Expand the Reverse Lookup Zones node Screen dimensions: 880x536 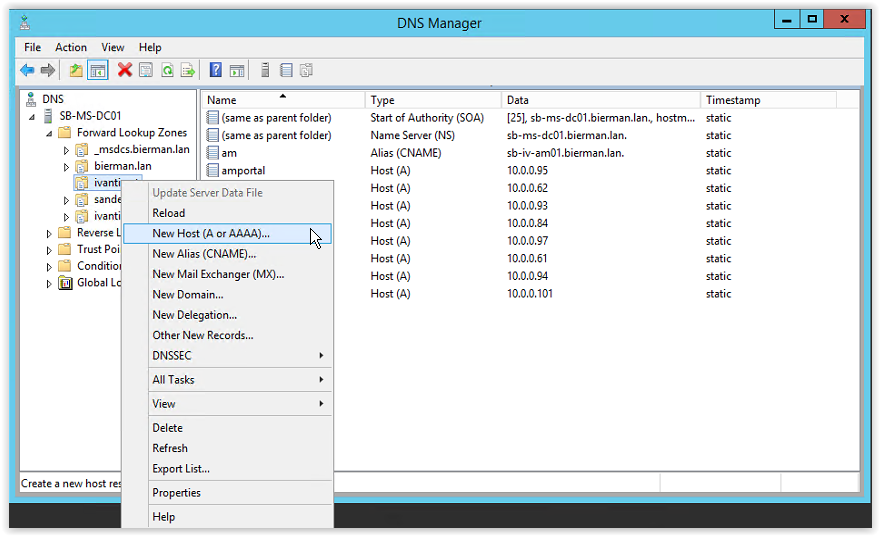pos(49,233)
